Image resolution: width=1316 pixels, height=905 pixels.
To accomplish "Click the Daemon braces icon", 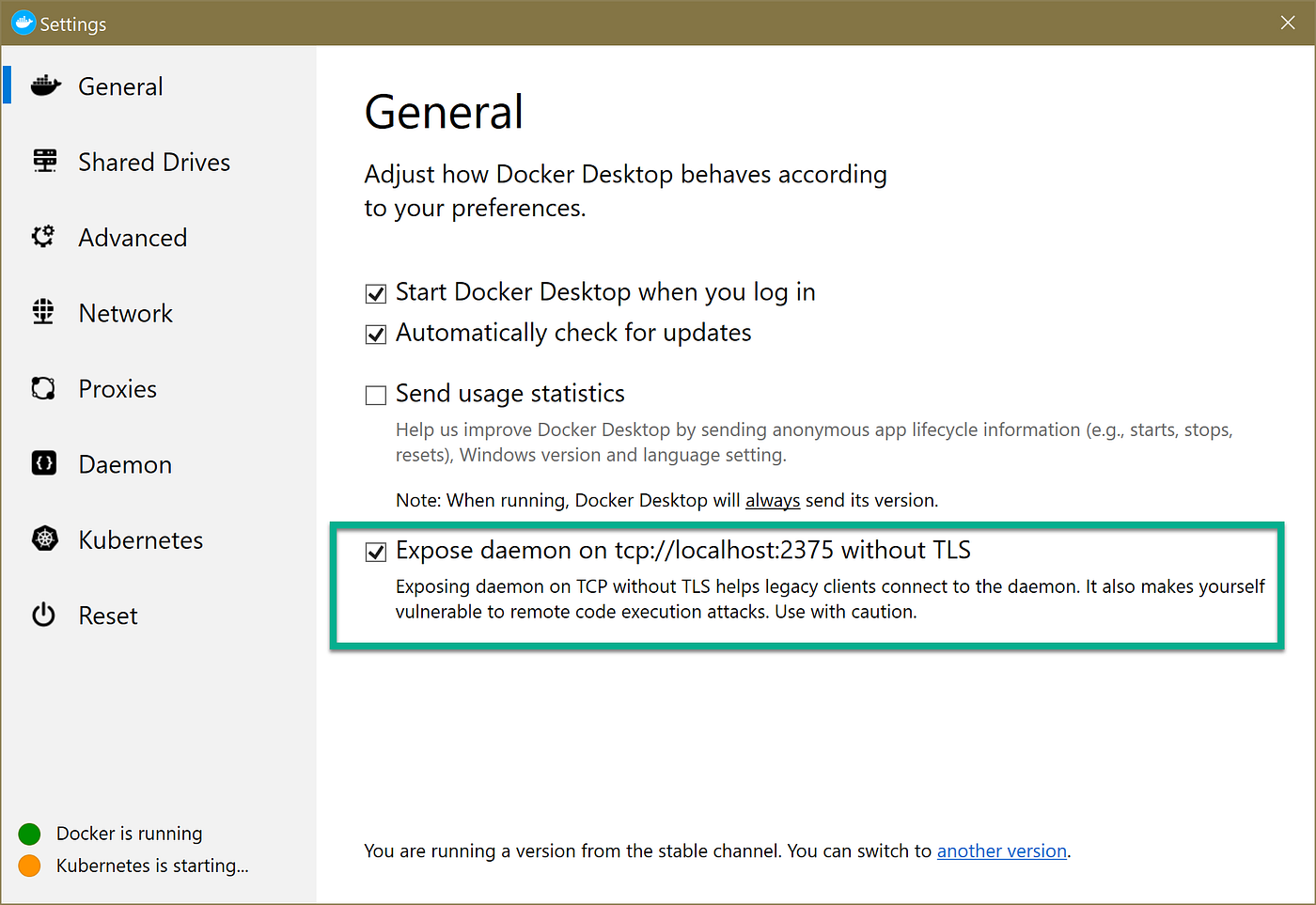I will click(x=43, y=463).
